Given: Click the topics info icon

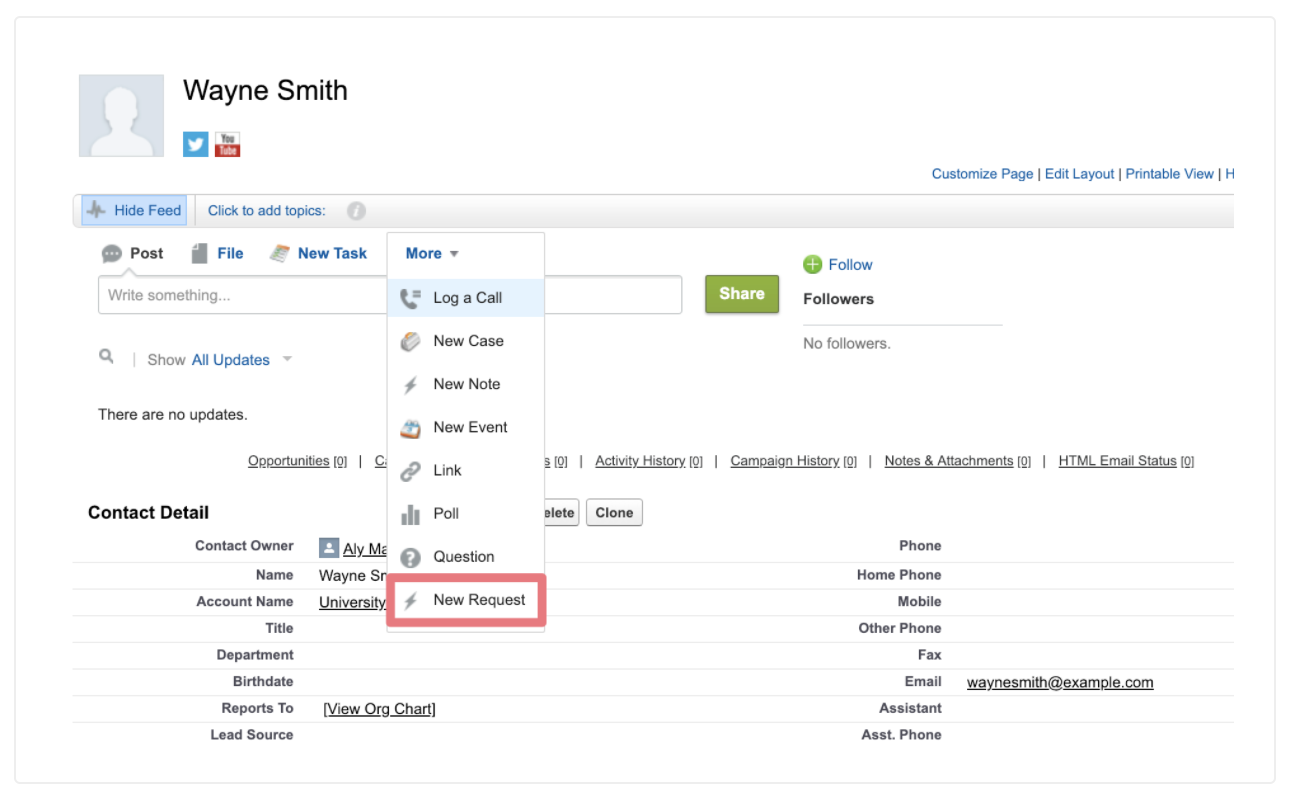Looking at the screenshot, I should point(356,211).
